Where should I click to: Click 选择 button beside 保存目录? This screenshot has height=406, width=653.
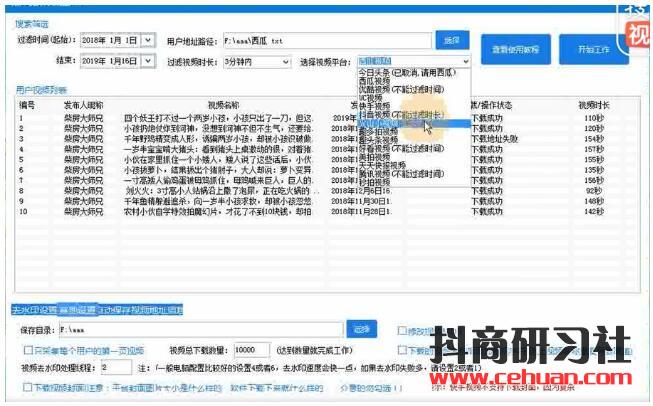click(361, 329)
